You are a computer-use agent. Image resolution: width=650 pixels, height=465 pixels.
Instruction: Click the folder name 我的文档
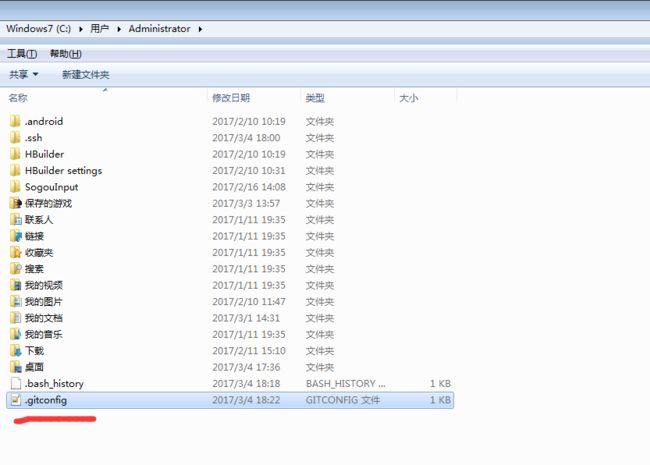[x=44, y=318]
